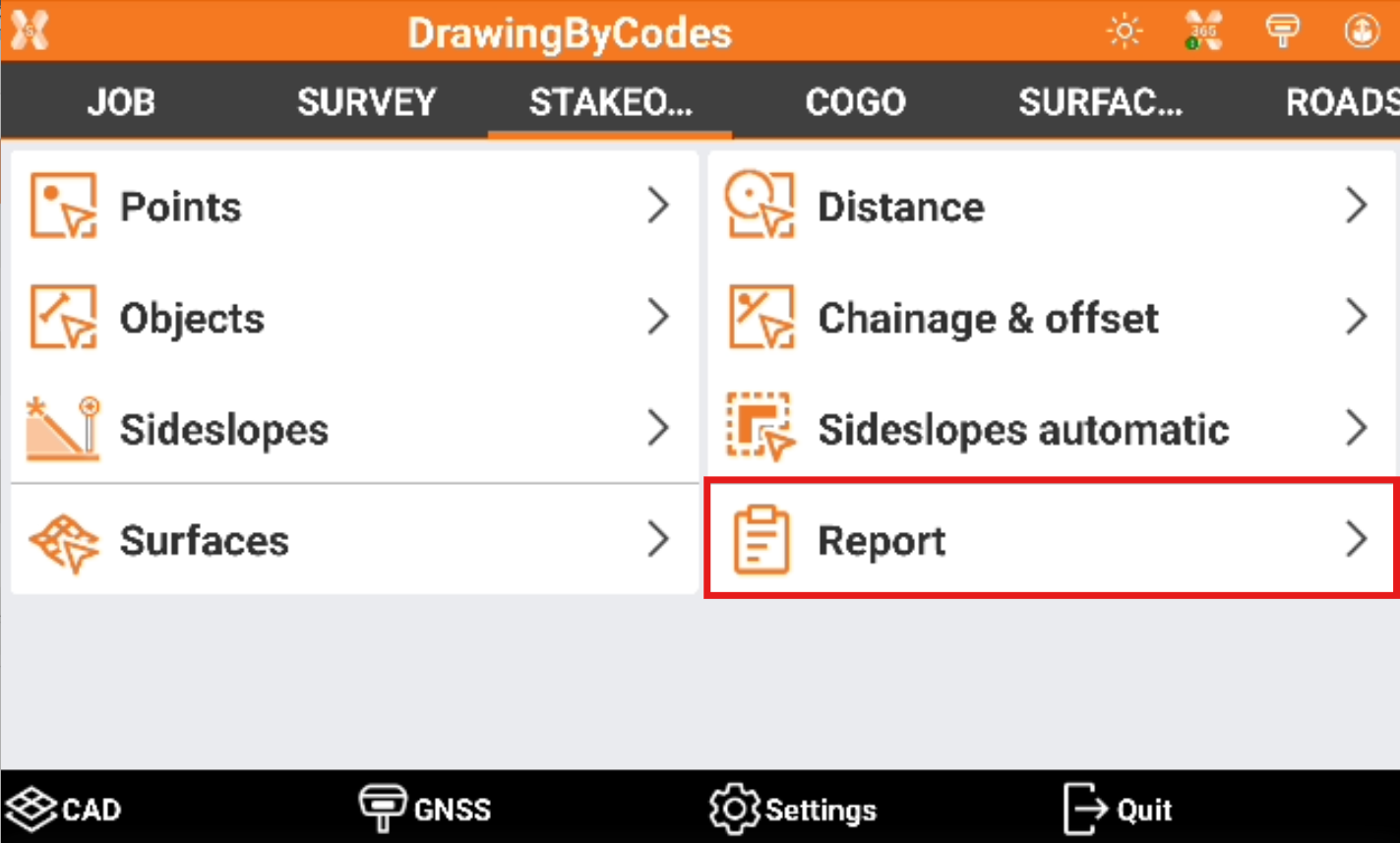Screen dimensions: 1400x843
Task: Open the JOB tab
Action: (121, 102)
